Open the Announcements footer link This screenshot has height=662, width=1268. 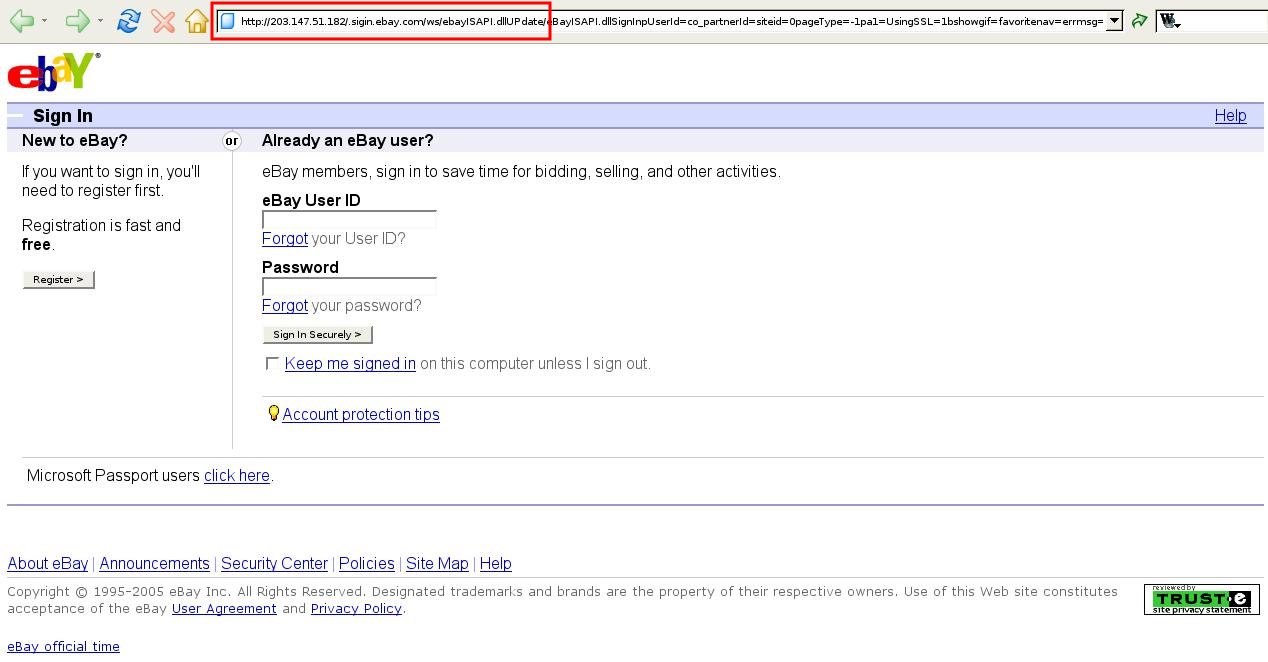pyautogui.click(x=154, y=563)
